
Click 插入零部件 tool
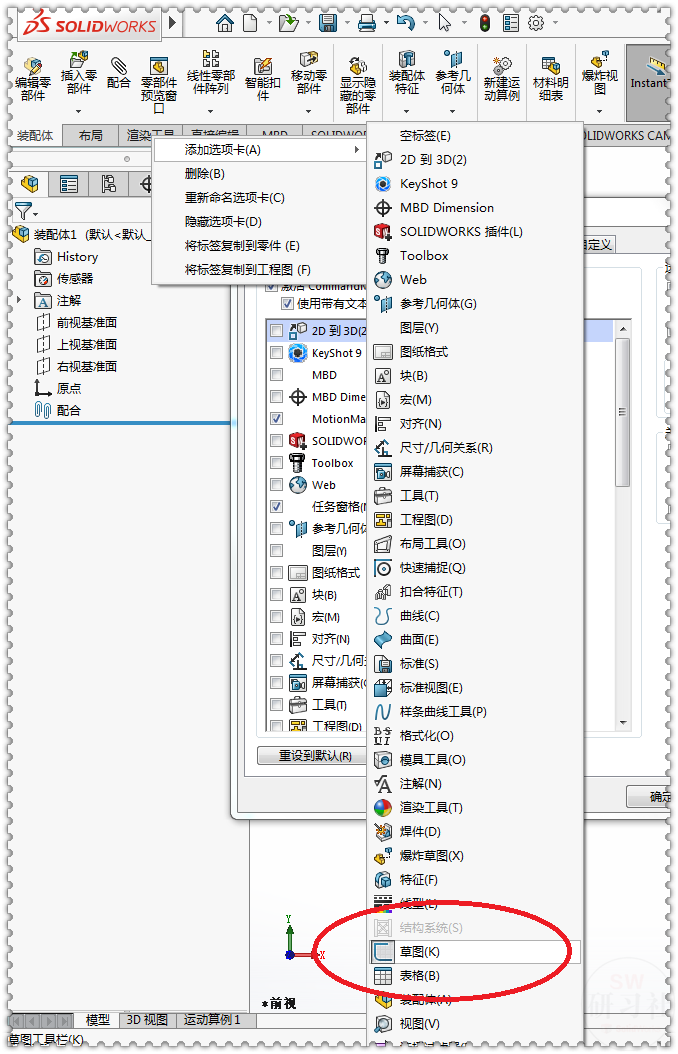tap(79, 73)
